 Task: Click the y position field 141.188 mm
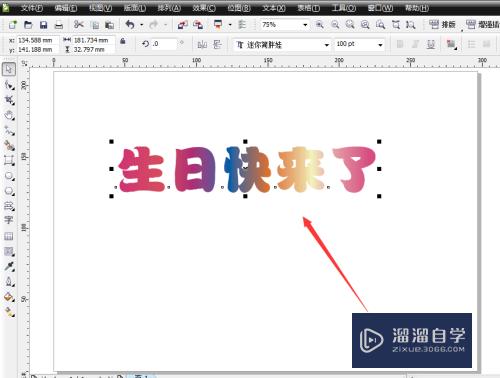[38, 50]
